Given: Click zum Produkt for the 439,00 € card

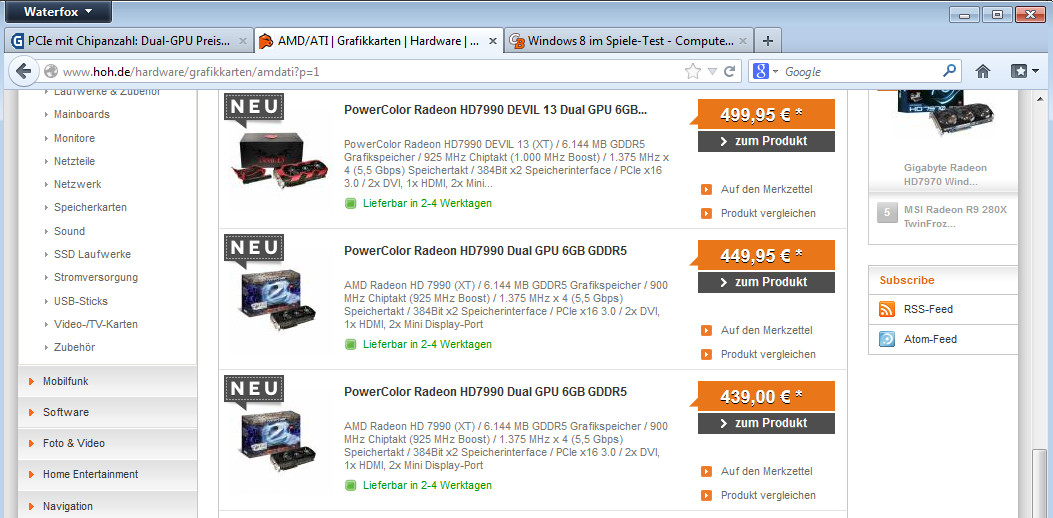Looking at the screenshot, I should coord(766,423).
